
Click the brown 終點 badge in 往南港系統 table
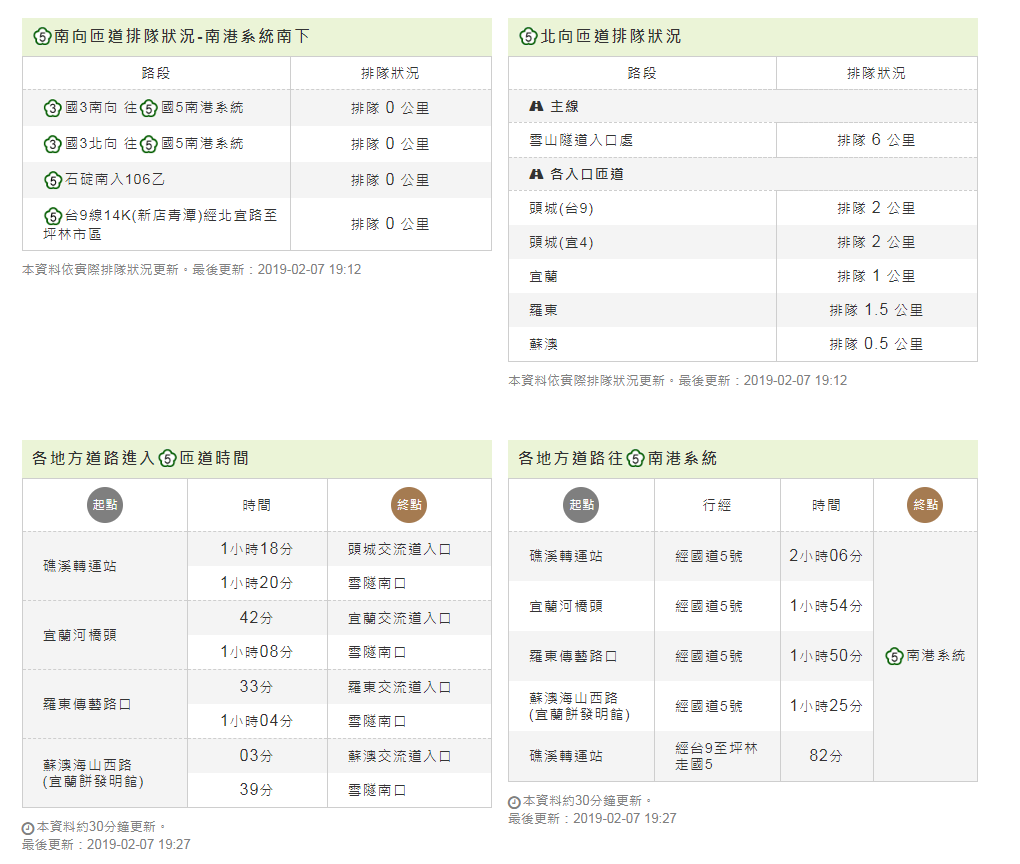925,505
